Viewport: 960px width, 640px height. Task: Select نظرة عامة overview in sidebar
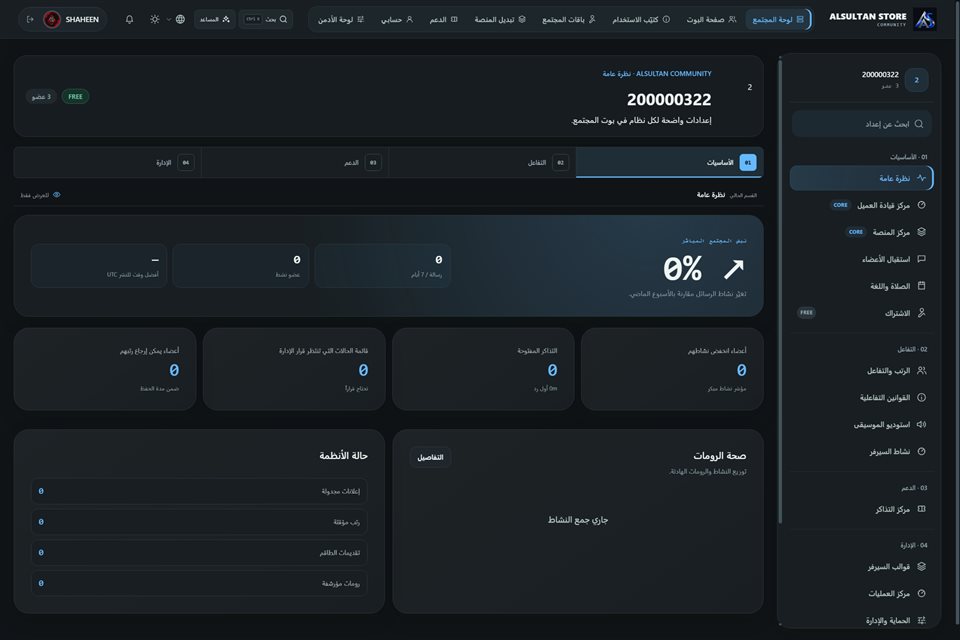coord(861,178)
